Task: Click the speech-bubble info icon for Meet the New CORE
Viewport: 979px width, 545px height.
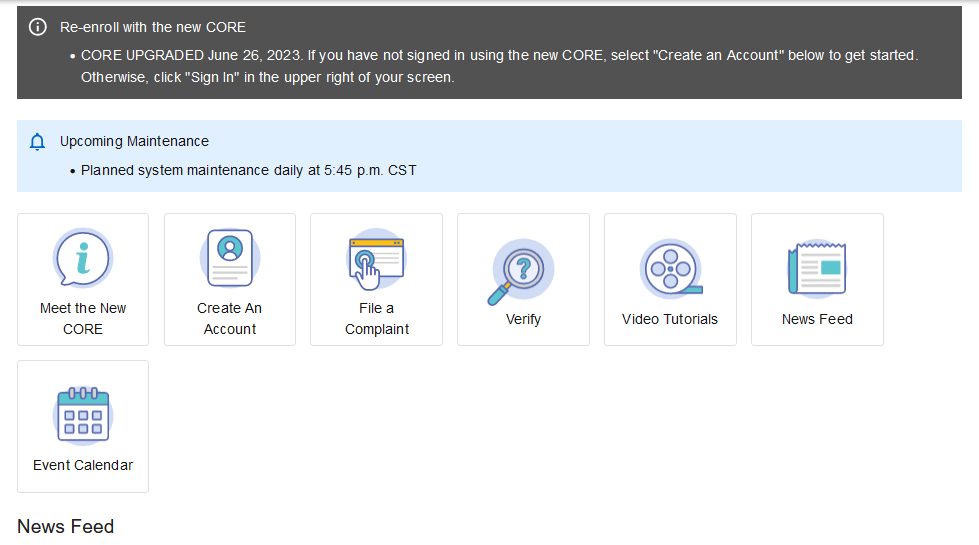Action: pos(82,258)
